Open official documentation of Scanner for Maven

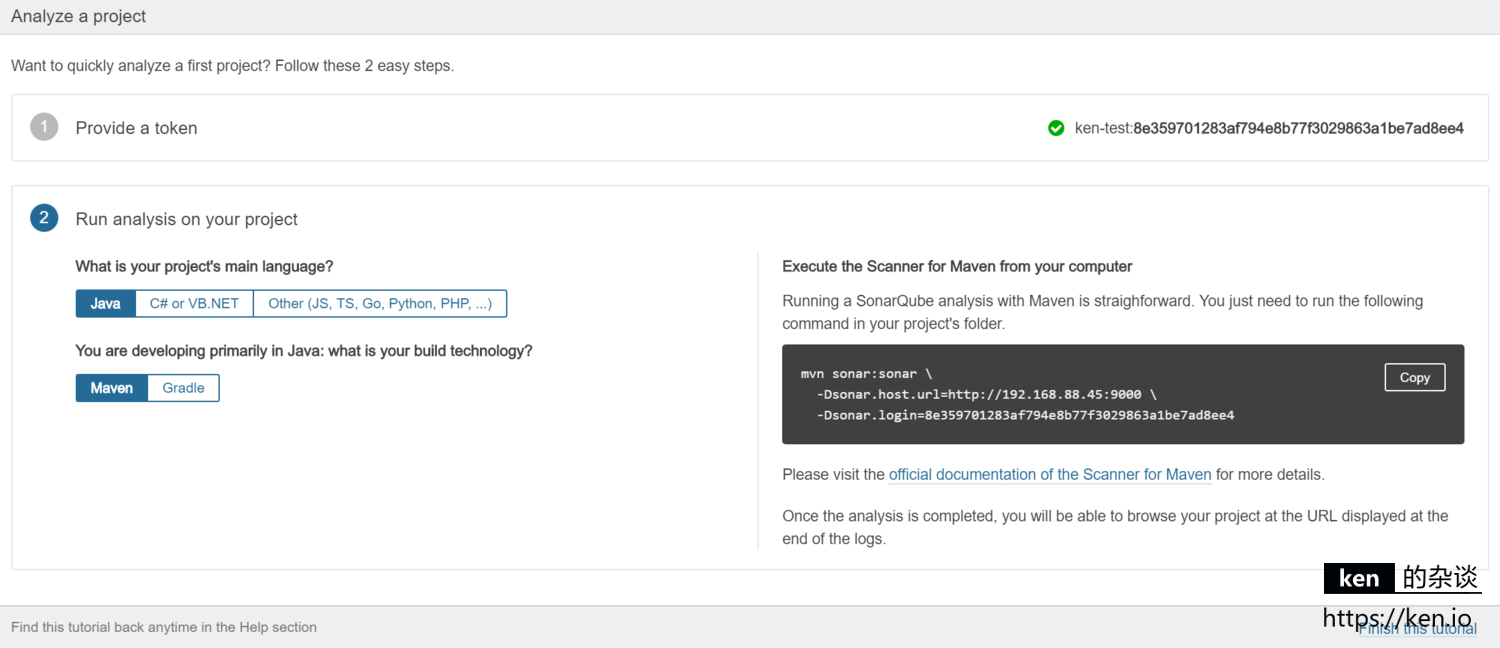pos(1050,474)
